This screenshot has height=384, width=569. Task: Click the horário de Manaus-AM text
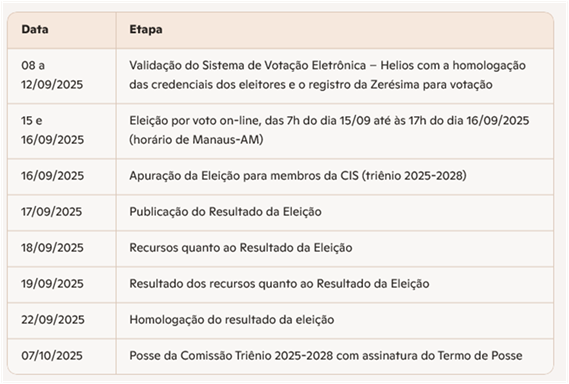pyautogui.click(x=196, y=140)
